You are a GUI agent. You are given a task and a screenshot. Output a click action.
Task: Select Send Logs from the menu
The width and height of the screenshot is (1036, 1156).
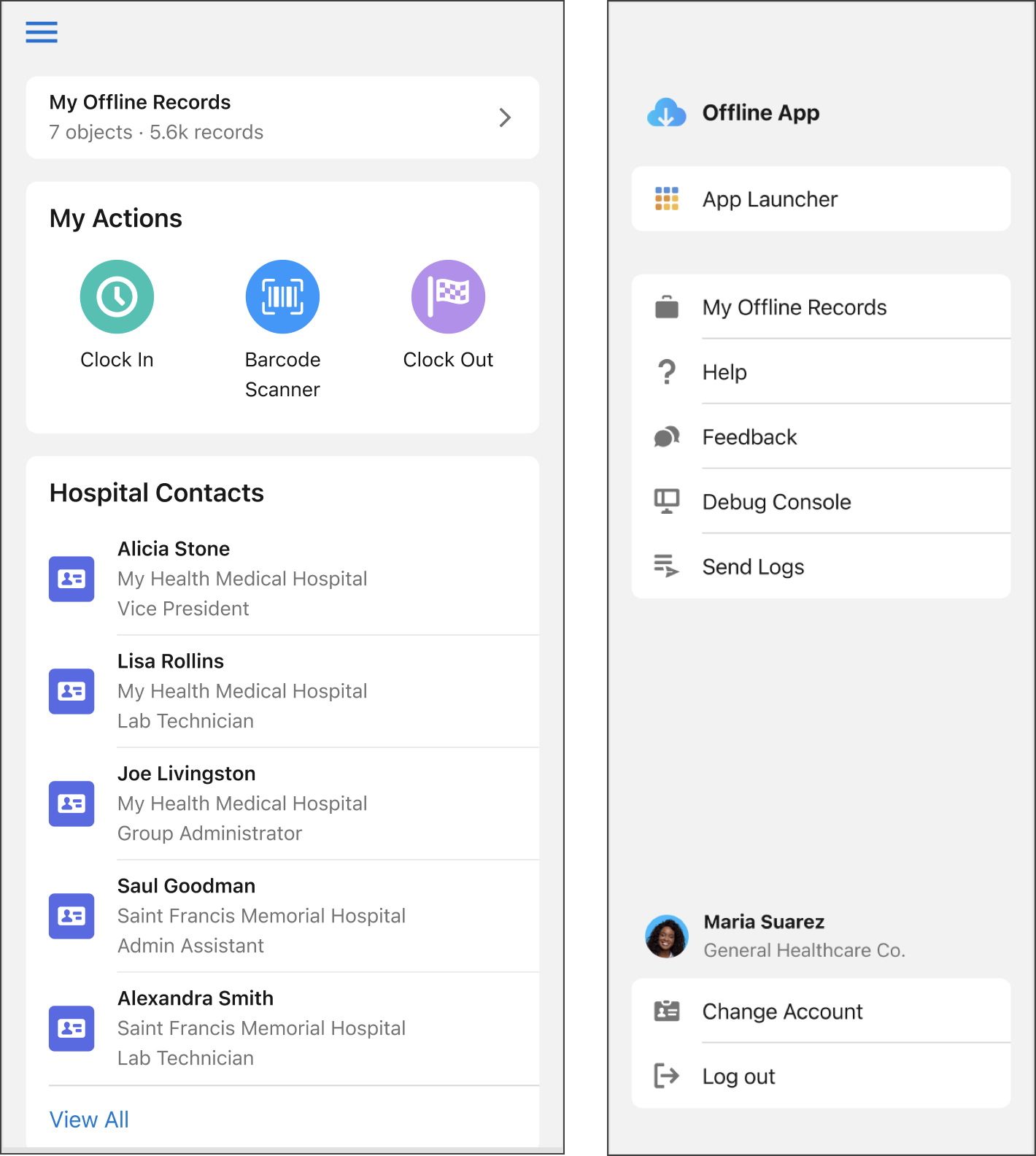753,567
